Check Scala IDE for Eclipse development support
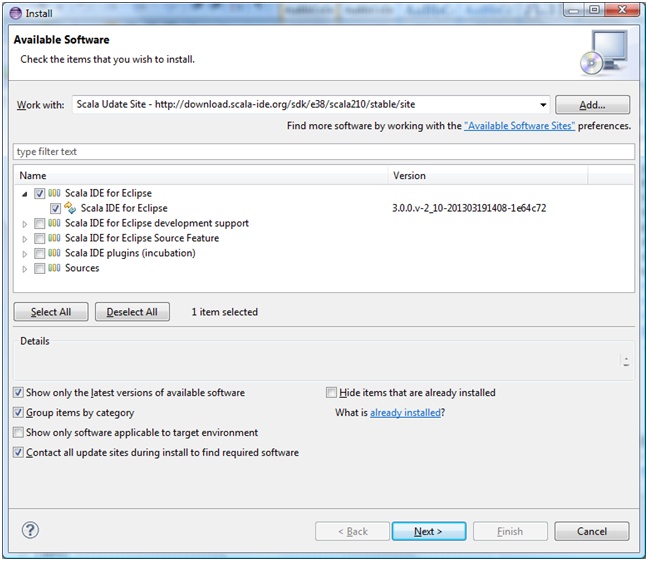Image resolution: width=648 pixels, height=561 pixels. 40,224
